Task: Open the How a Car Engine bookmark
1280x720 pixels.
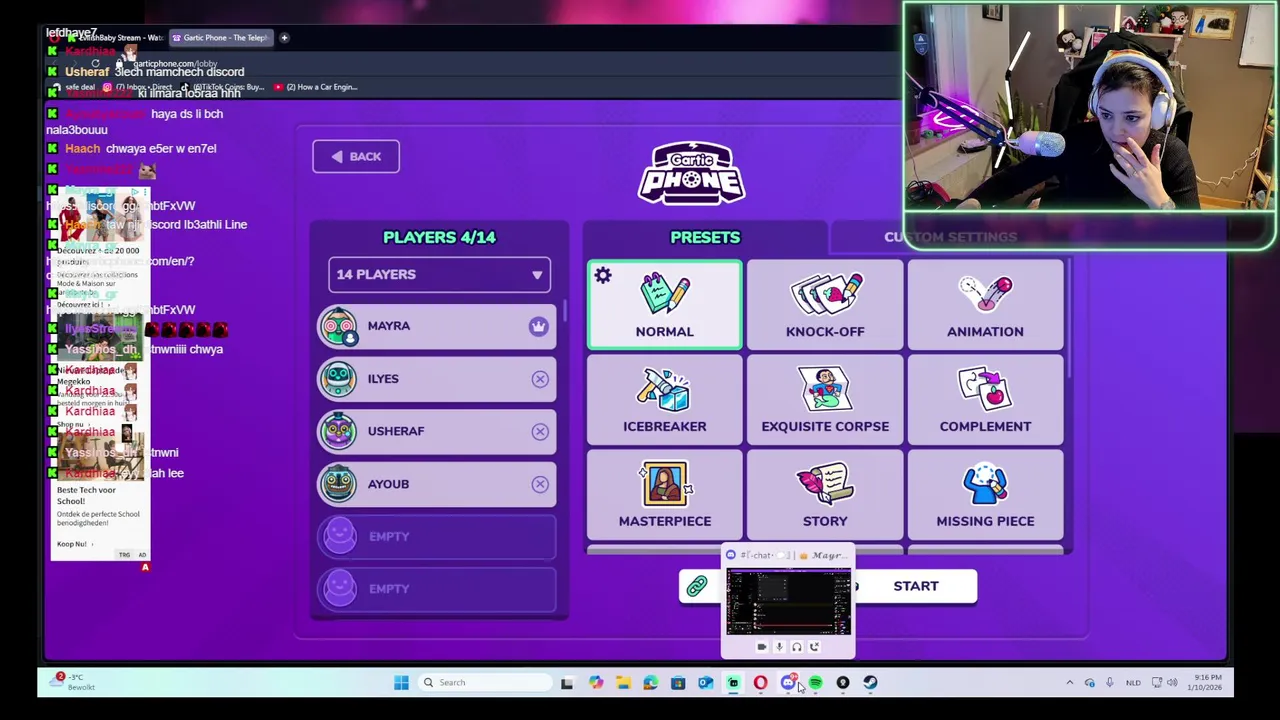Action: click(x=315, y=87)
